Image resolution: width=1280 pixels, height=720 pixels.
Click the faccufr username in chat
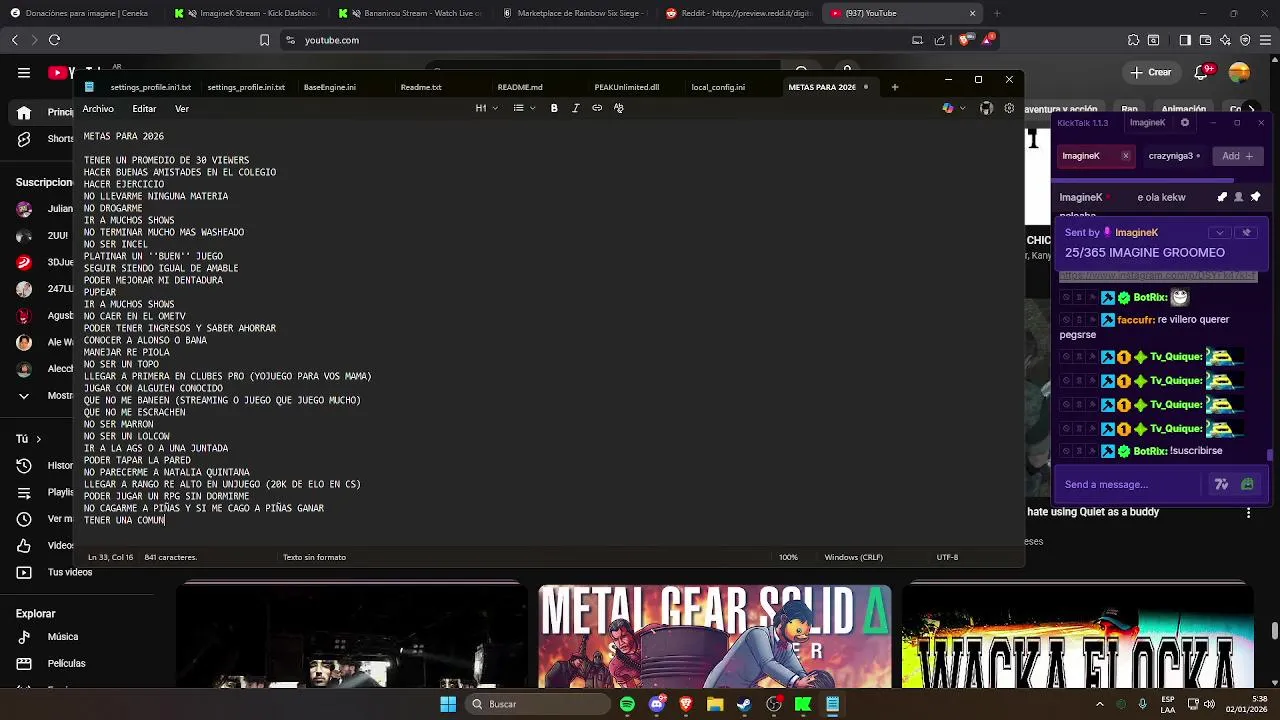(x=1135, y=320)
